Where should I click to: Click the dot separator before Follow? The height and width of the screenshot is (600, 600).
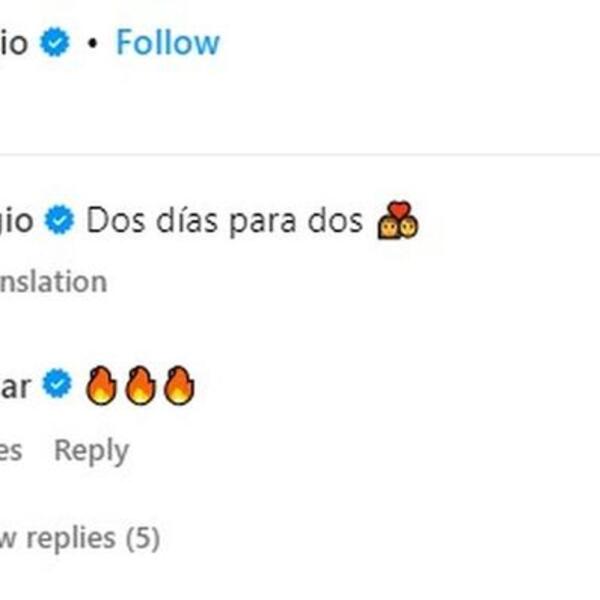[92, 43]
